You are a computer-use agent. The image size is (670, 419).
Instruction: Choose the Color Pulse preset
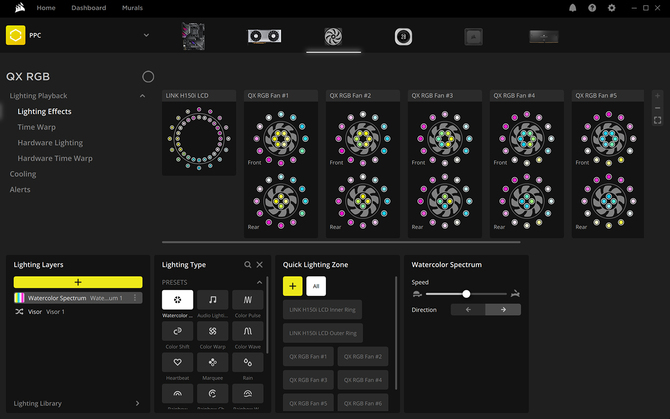click(x=247, y=300)
